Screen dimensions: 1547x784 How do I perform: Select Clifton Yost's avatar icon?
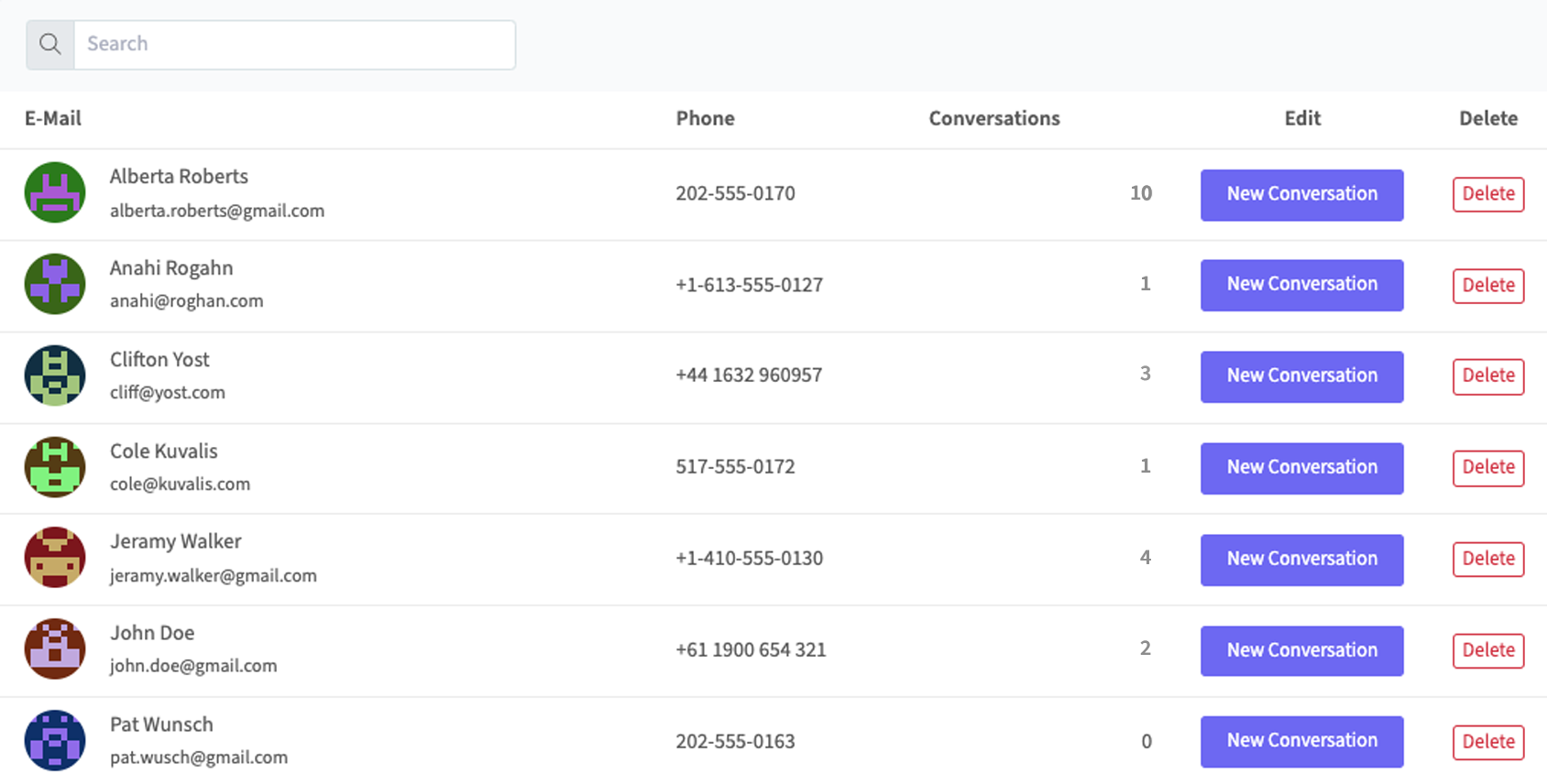[55, 376]
